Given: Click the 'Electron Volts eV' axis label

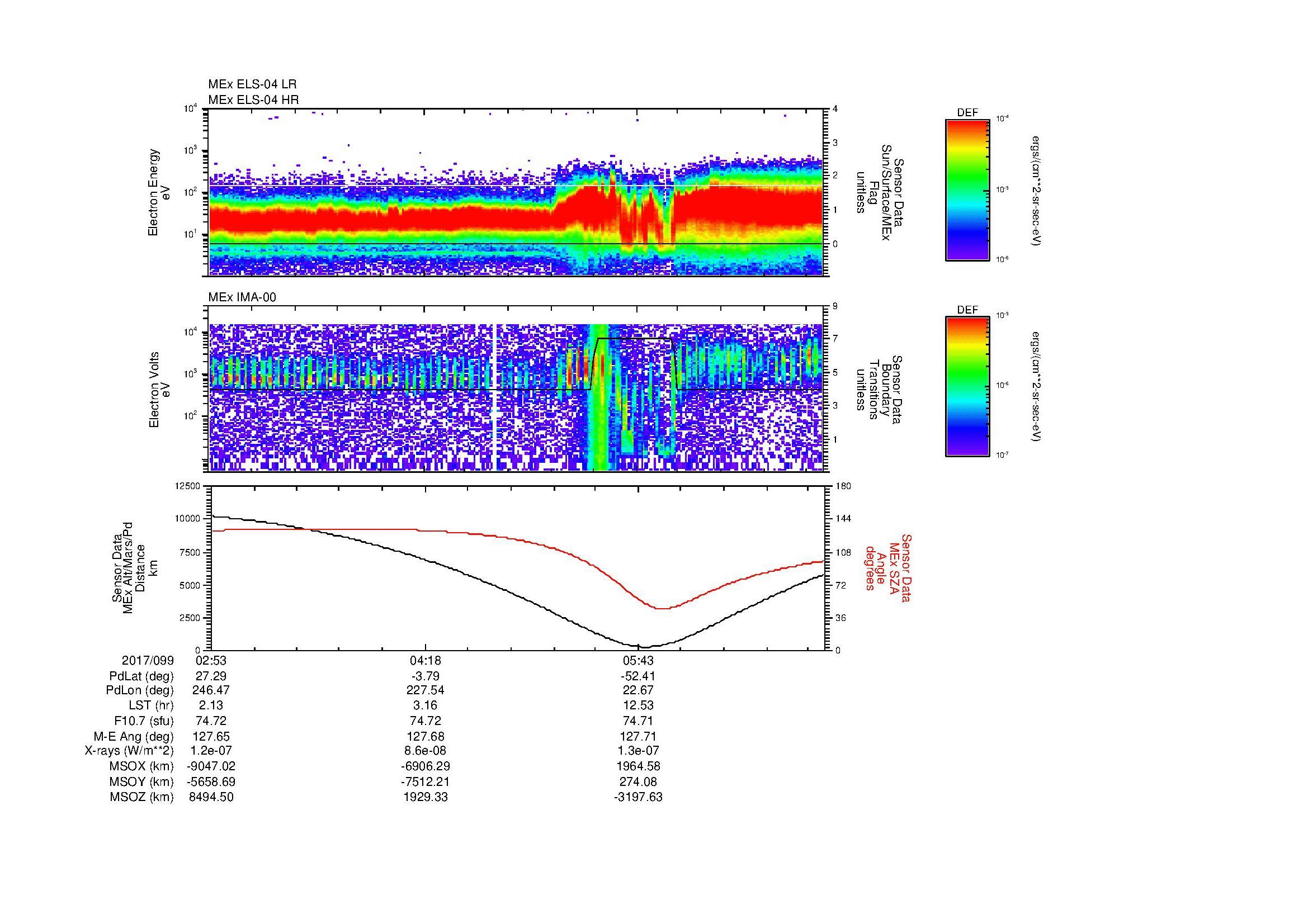Looking at the screenshot, I should click(x=159, y=390).
